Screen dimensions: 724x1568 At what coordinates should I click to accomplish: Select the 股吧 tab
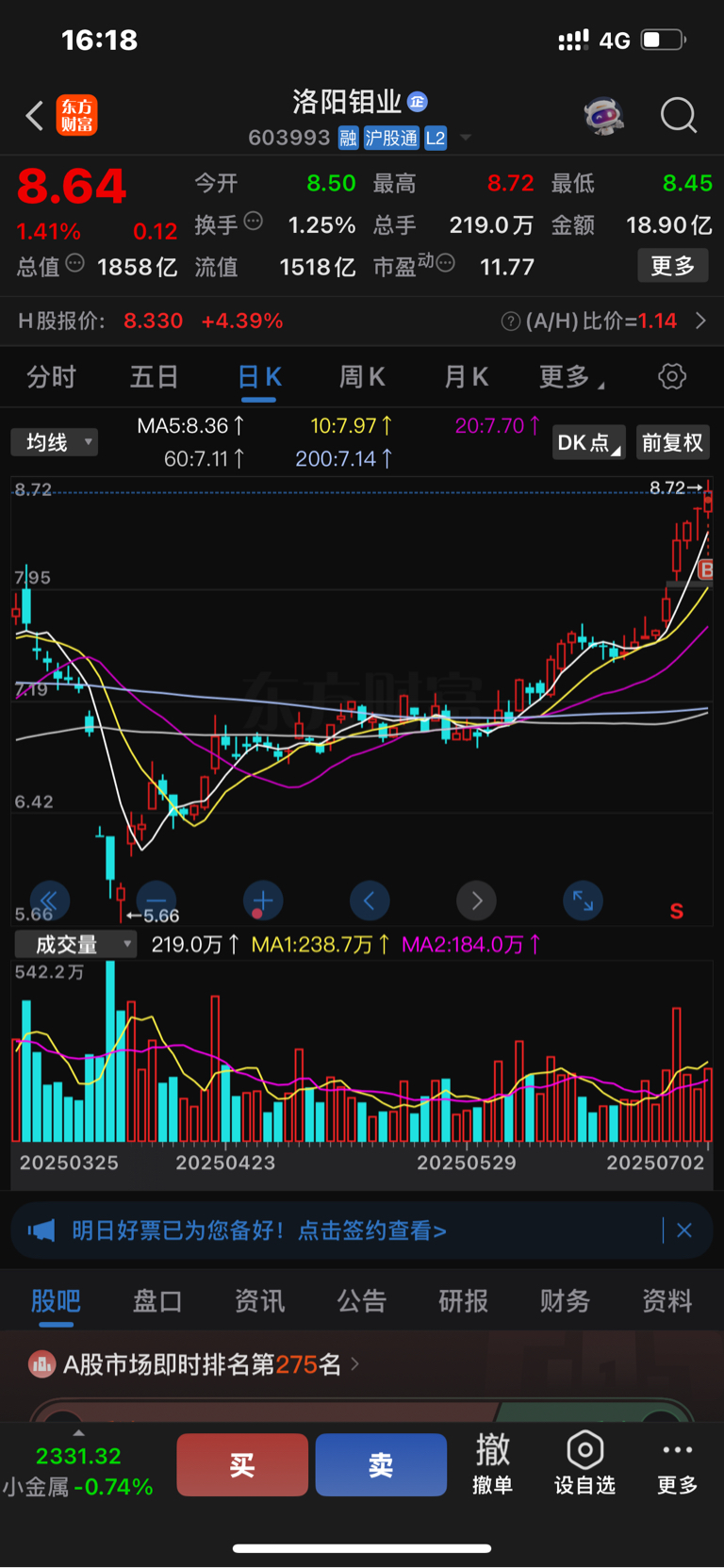[x=56, y=1301]
